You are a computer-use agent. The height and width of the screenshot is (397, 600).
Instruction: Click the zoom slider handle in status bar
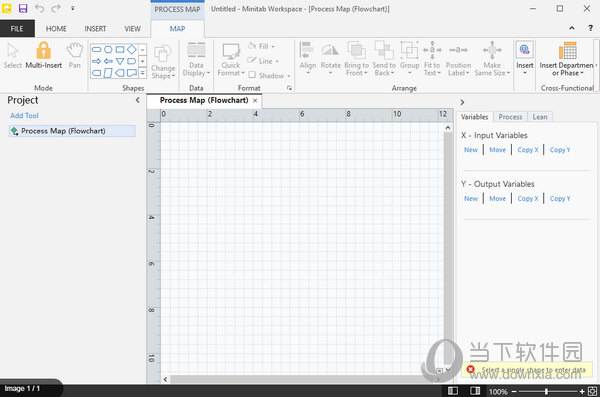[546, 391]
